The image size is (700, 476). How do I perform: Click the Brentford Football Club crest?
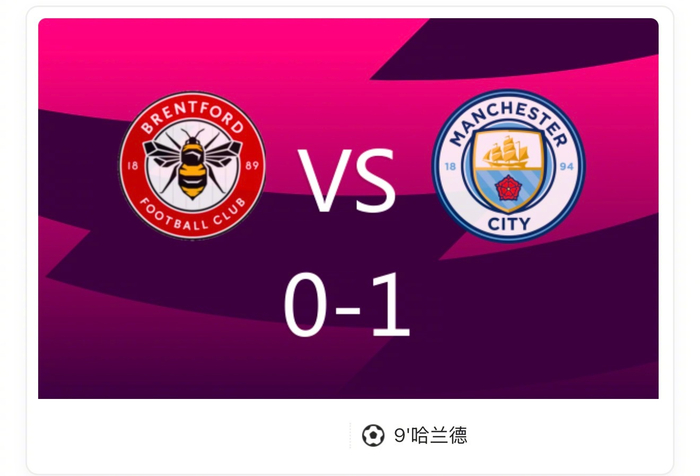tap(192, 165)
